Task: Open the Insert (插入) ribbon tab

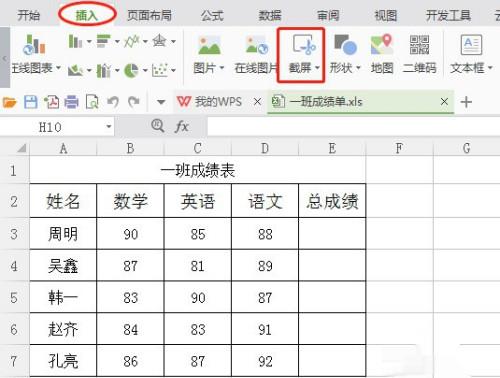Action: 86,15
